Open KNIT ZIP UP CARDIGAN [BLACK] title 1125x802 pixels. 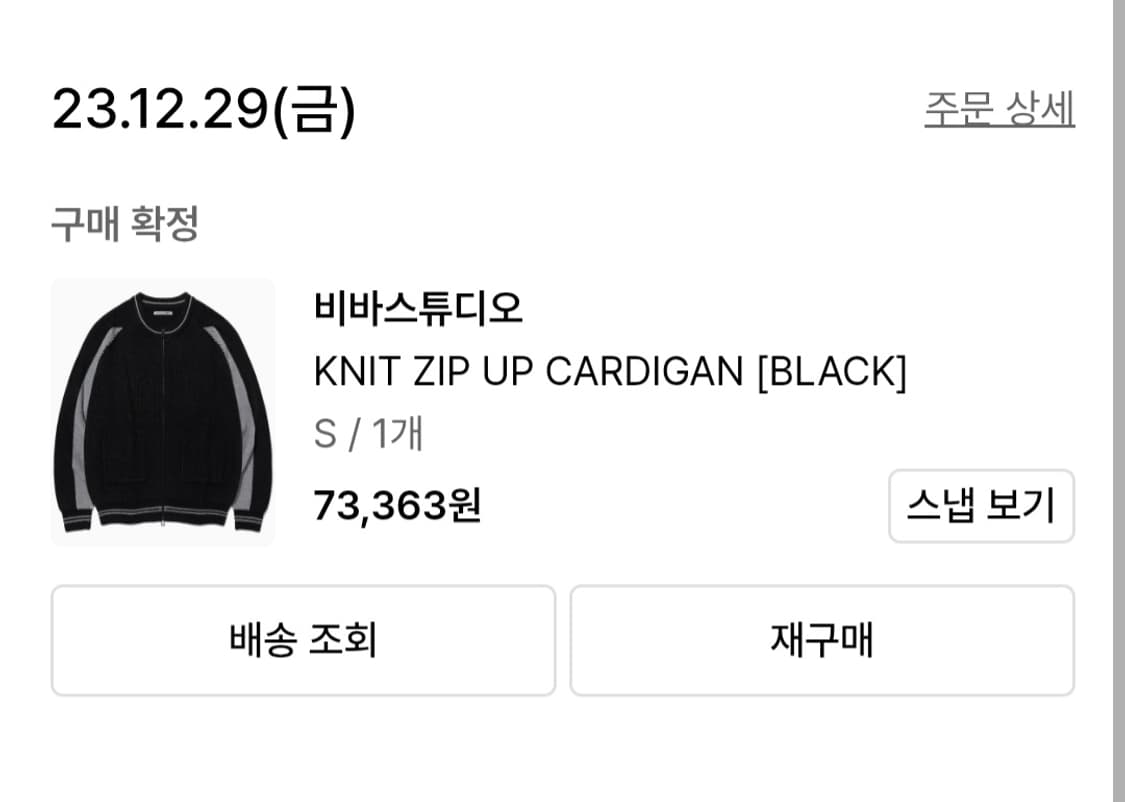pos(611,372)
